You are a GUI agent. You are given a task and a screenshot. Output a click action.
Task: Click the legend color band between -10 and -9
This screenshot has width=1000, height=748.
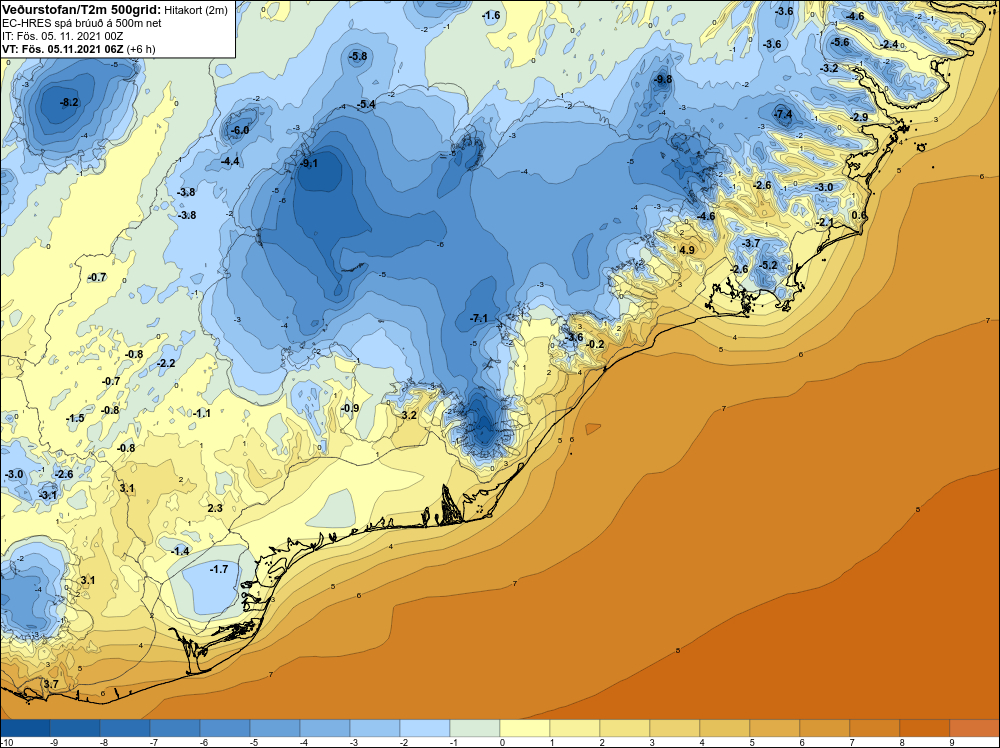(x=25, y=728)
